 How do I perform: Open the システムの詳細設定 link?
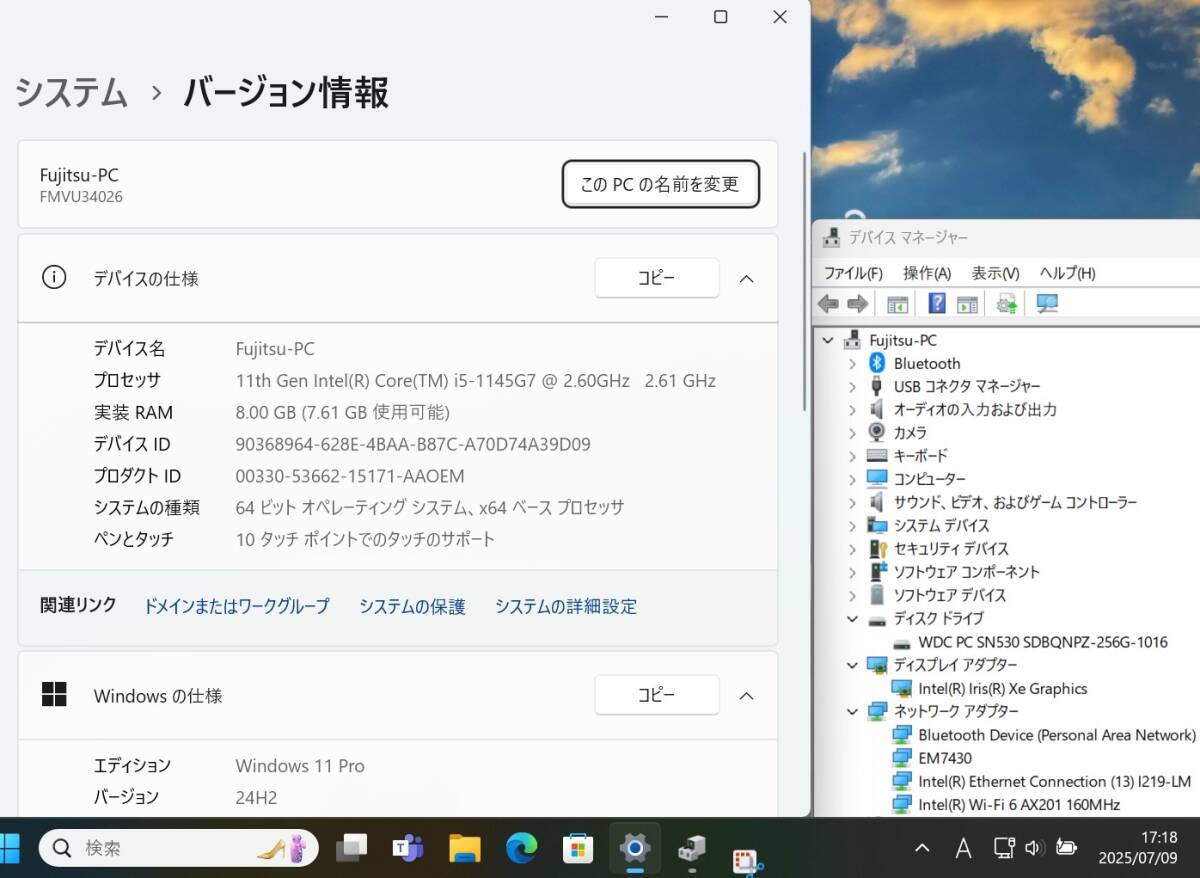coord(566,606)
